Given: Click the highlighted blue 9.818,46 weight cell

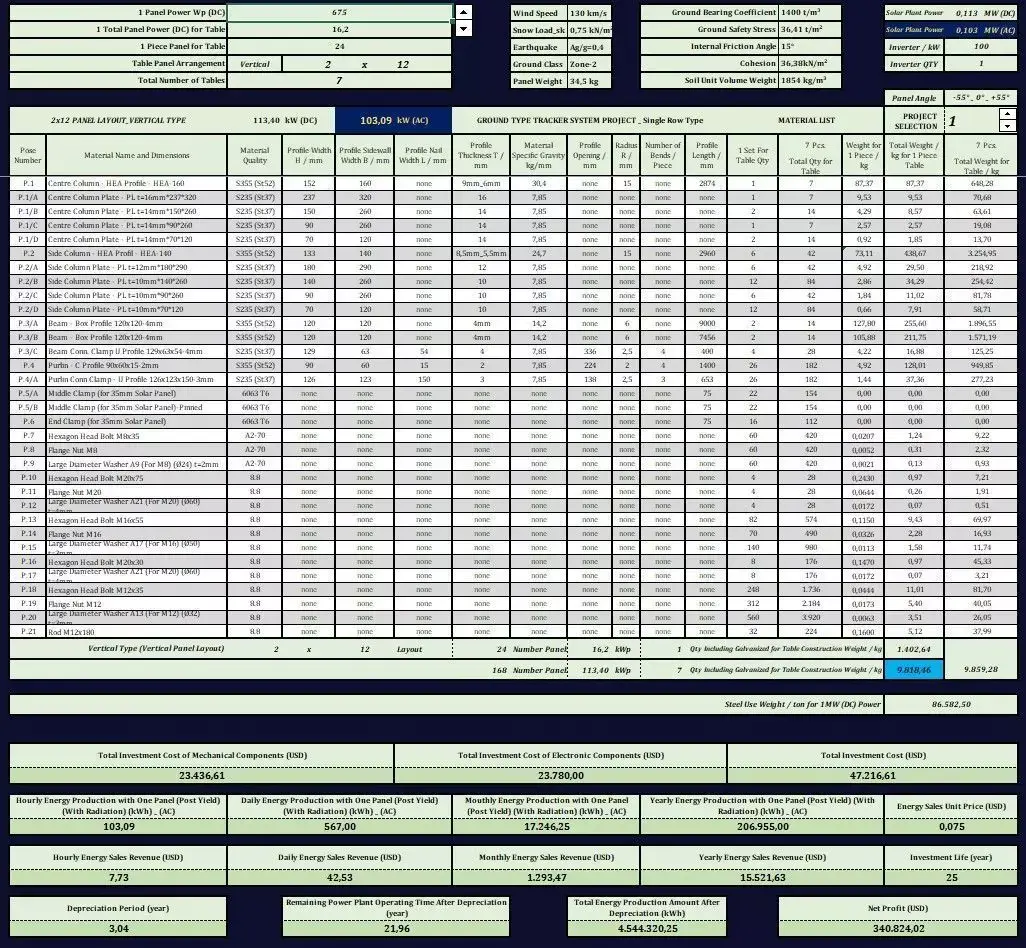Looking at the screenshot, I should pyautogui.click(x=913, y=669).
